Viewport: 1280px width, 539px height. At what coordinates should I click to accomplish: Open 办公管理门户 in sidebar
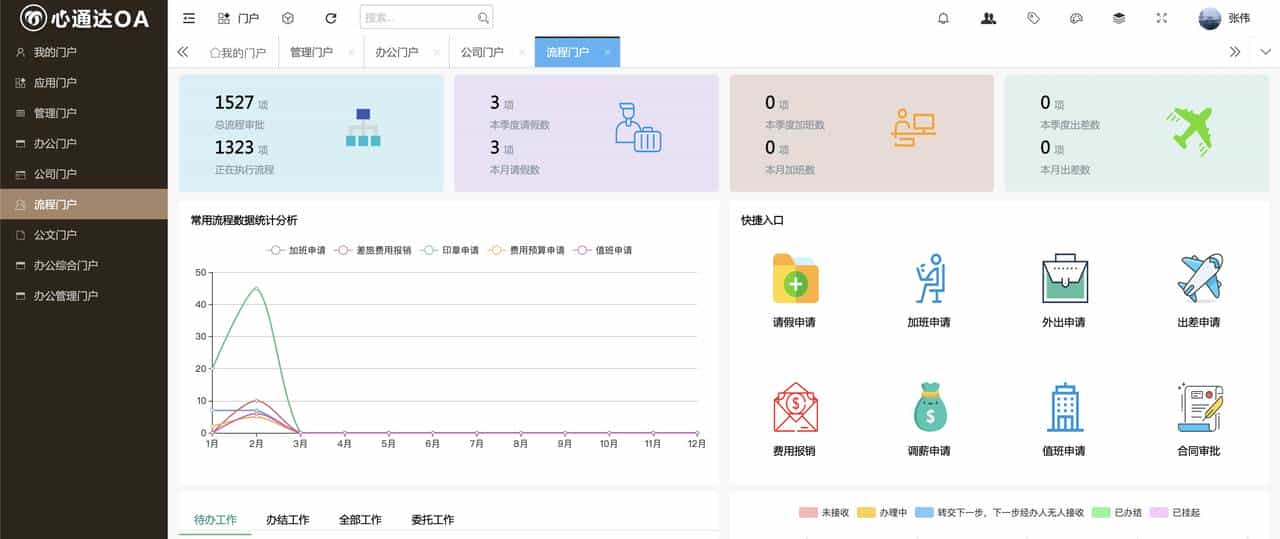pyautogui.click(x=84, y=296)
